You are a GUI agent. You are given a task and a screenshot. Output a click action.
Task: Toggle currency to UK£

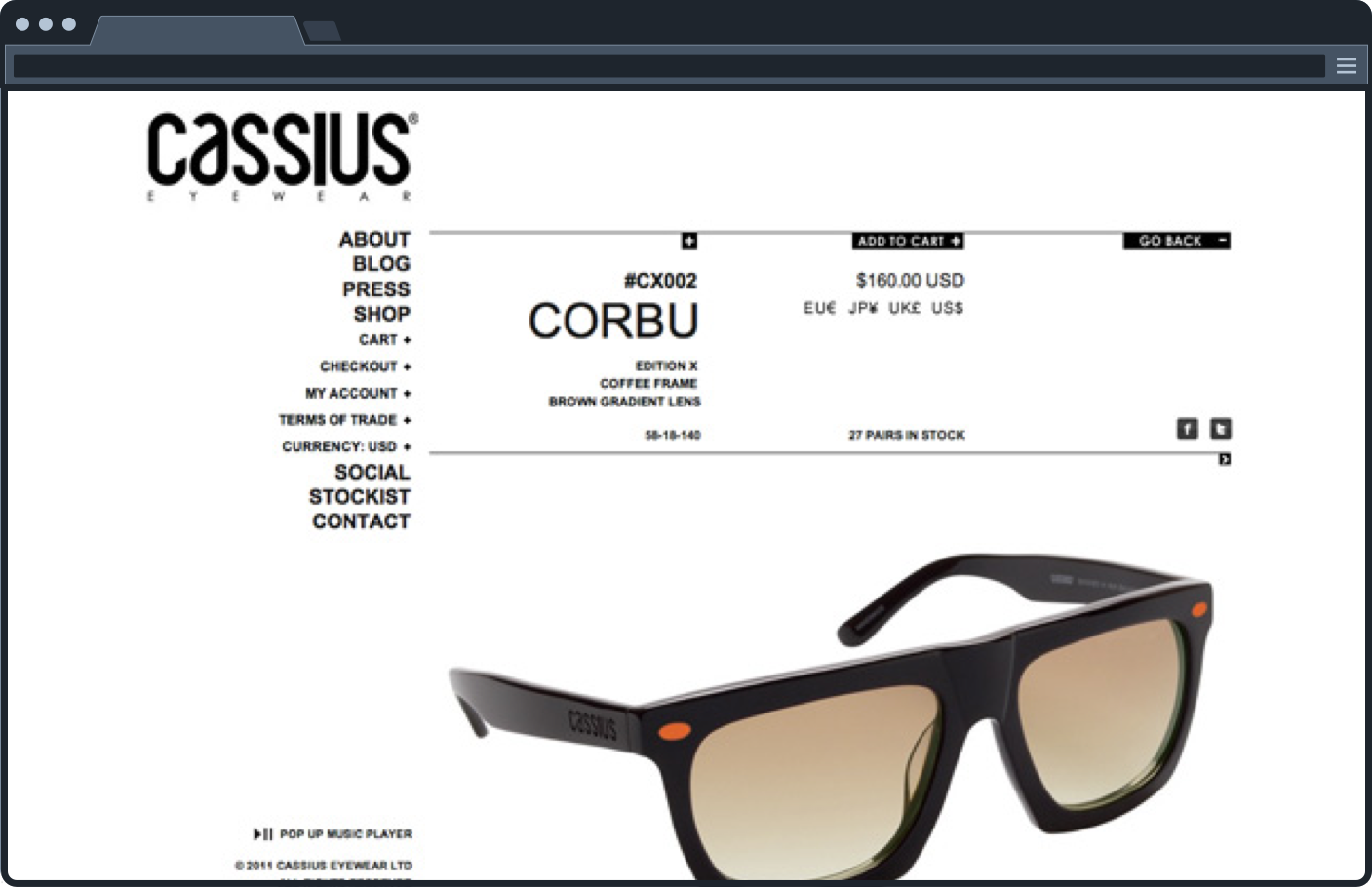tap(906, 308)
